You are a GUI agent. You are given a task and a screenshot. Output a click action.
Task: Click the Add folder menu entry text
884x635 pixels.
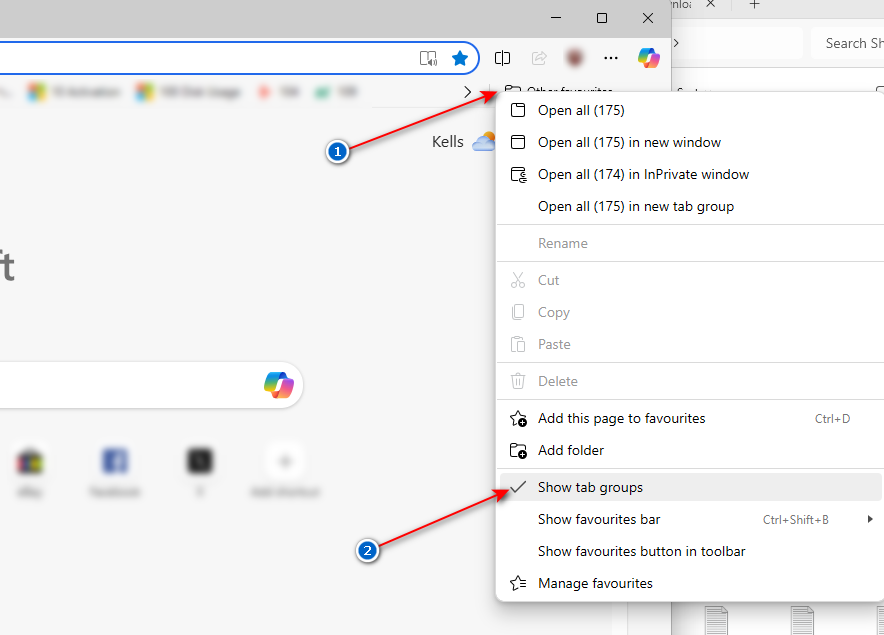[571, 451]
